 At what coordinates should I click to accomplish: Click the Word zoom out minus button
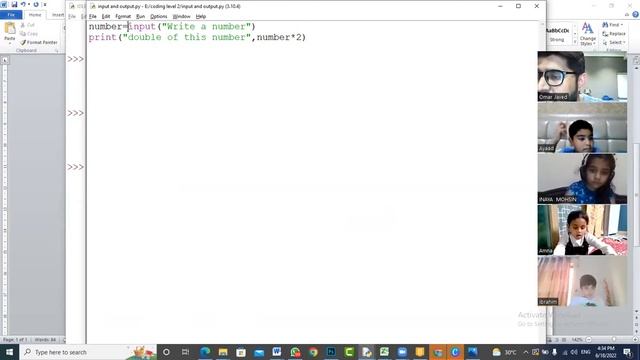point(588,340)
